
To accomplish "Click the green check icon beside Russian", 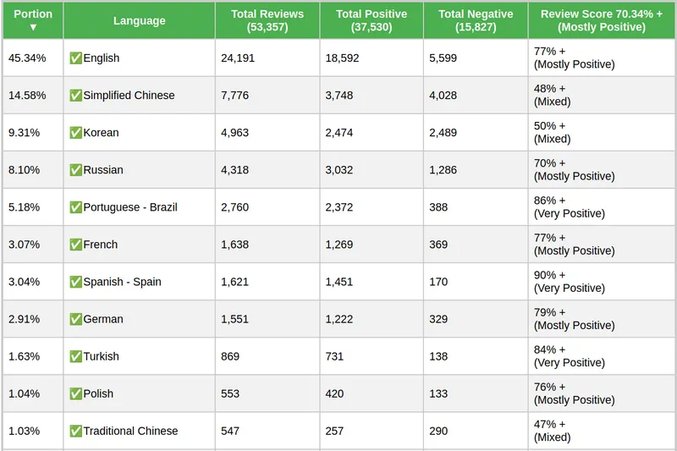I will (76, 170).
